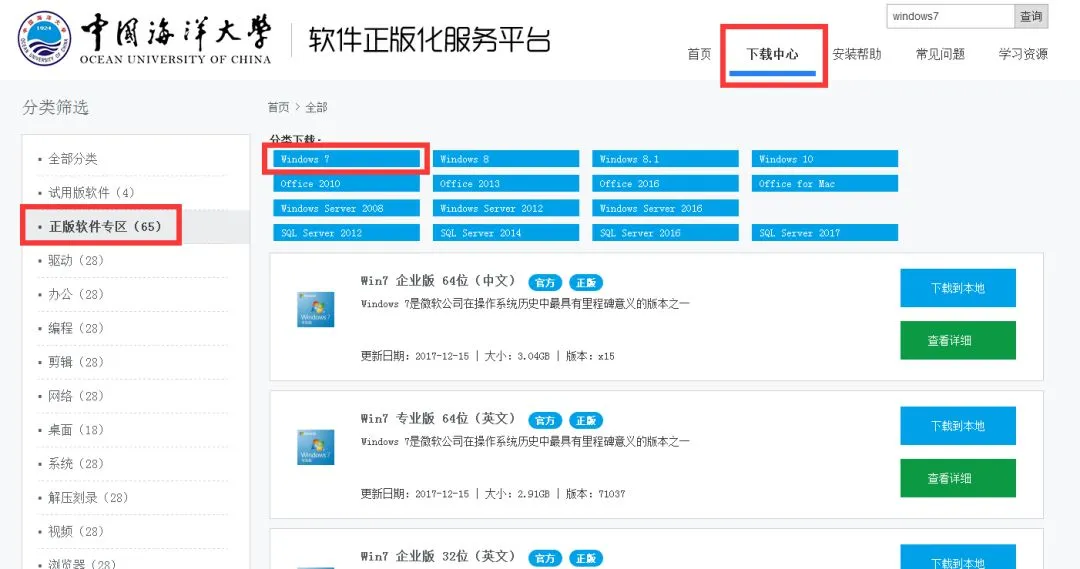Select 试用版软件 (4) category
Image resolution: width=1080 pixels, height=569 pixels.
click(x=91, y=193)
